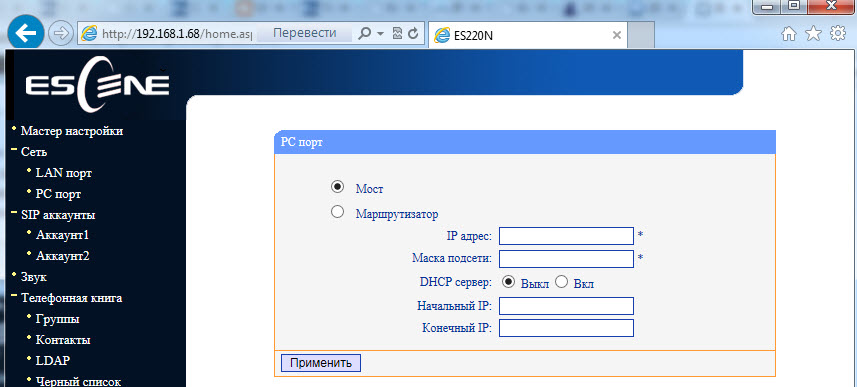
Task: Select the Маршрутизатор radio button
Action: [338, 212]
